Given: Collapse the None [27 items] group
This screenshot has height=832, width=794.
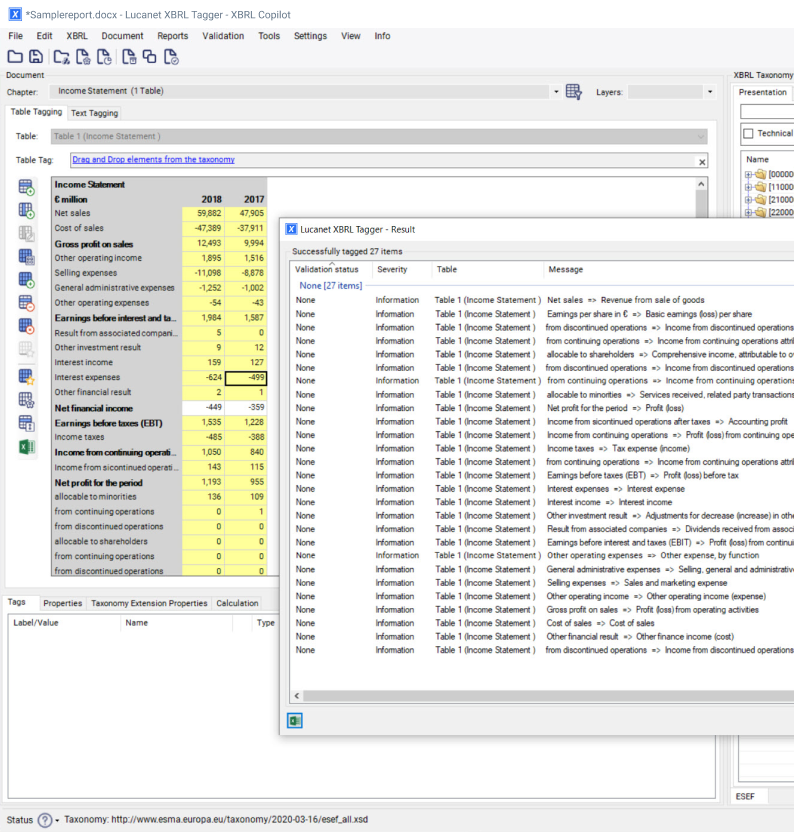Looking at the screenshot, I should pyautogui.click(x=330, y=286).
